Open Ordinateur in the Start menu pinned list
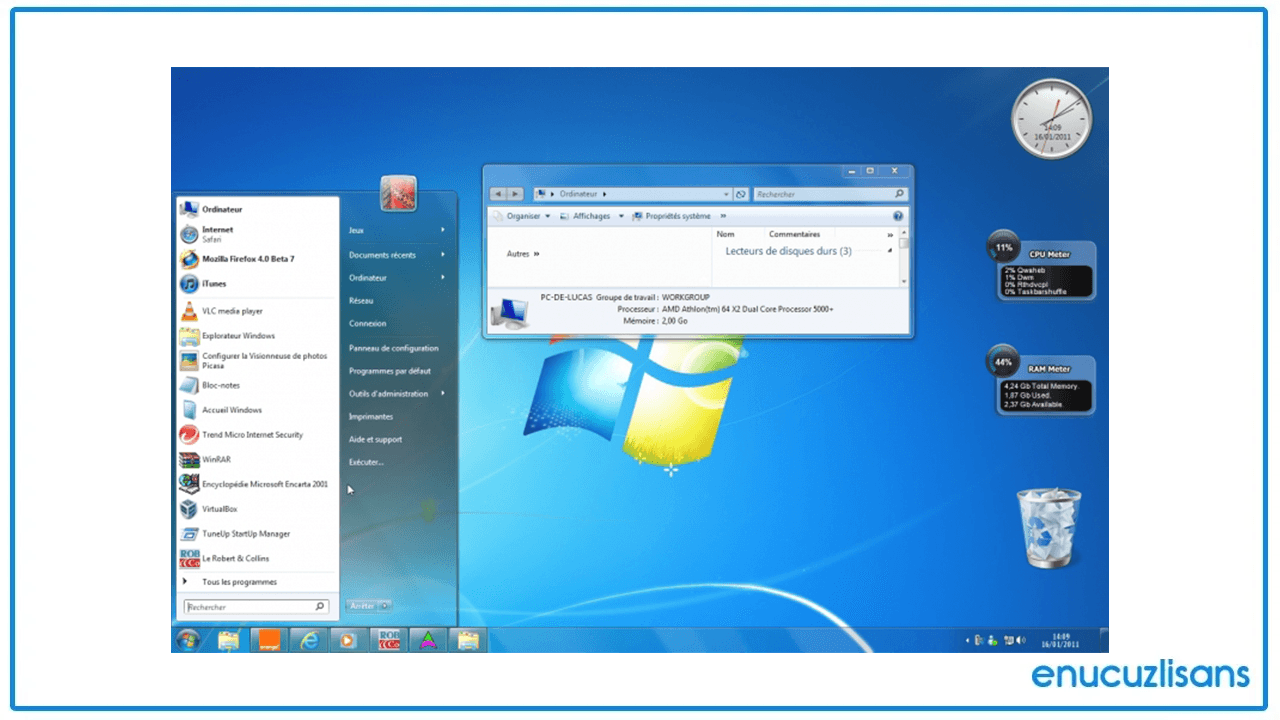 click(x=258, y=209)
